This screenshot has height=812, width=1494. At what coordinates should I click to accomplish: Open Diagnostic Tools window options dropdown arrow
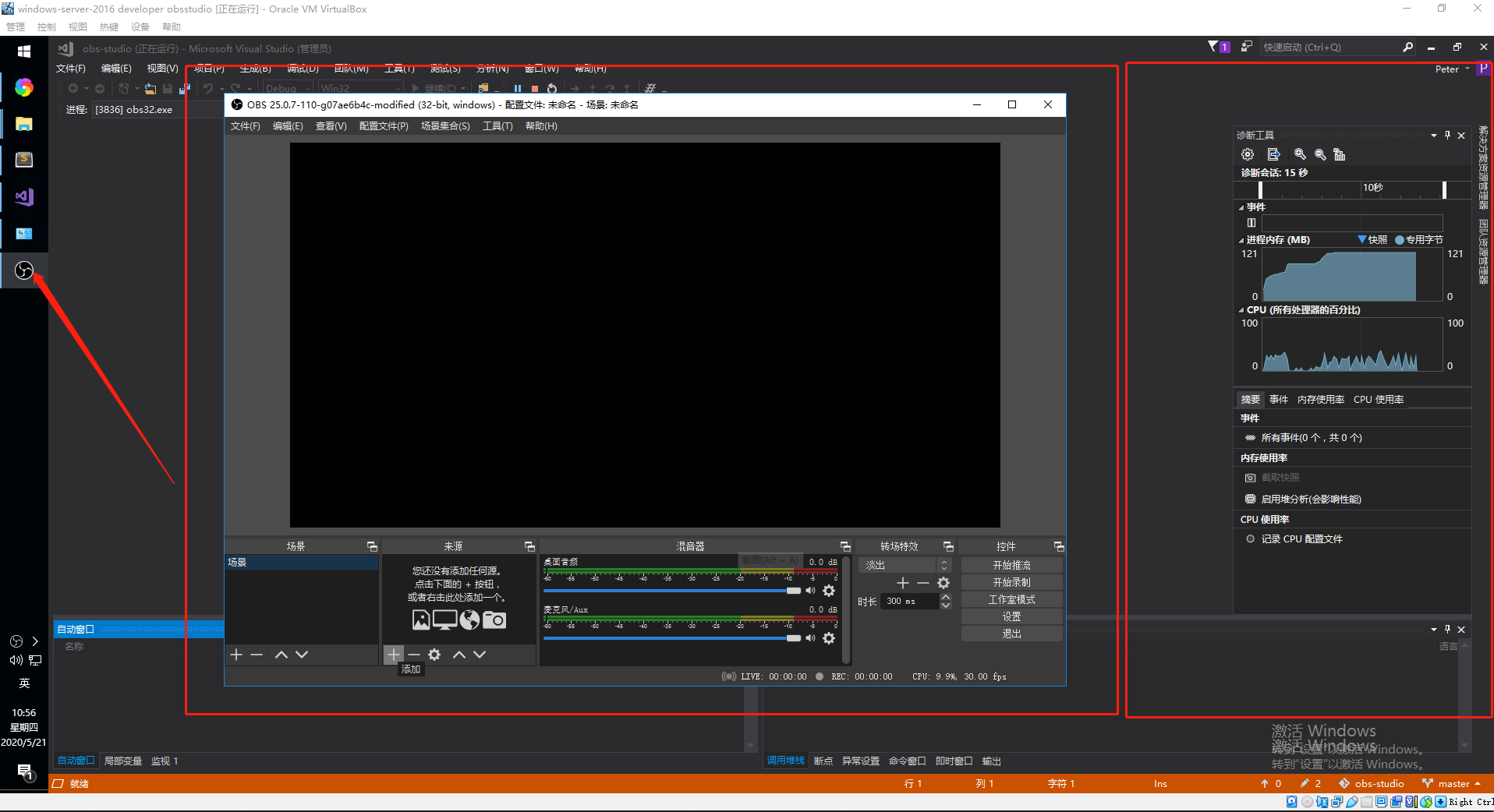tap(1433, 135)
